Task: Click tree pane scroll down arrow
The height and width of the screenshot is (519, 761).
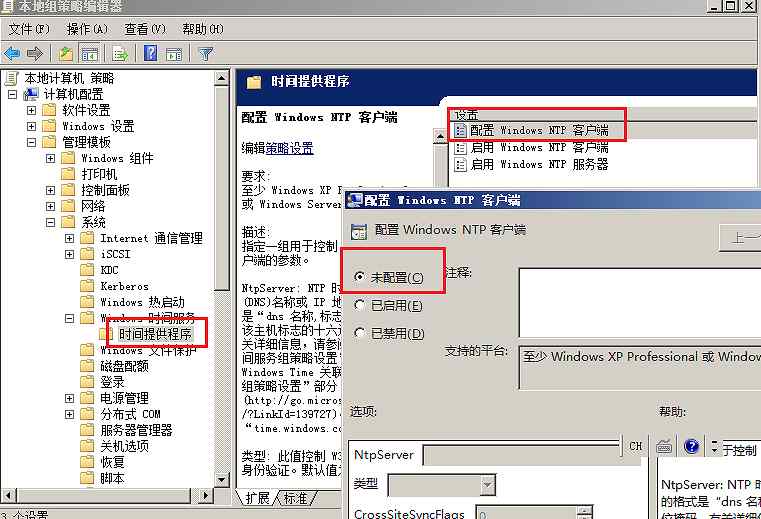Action: pos(221,480)
